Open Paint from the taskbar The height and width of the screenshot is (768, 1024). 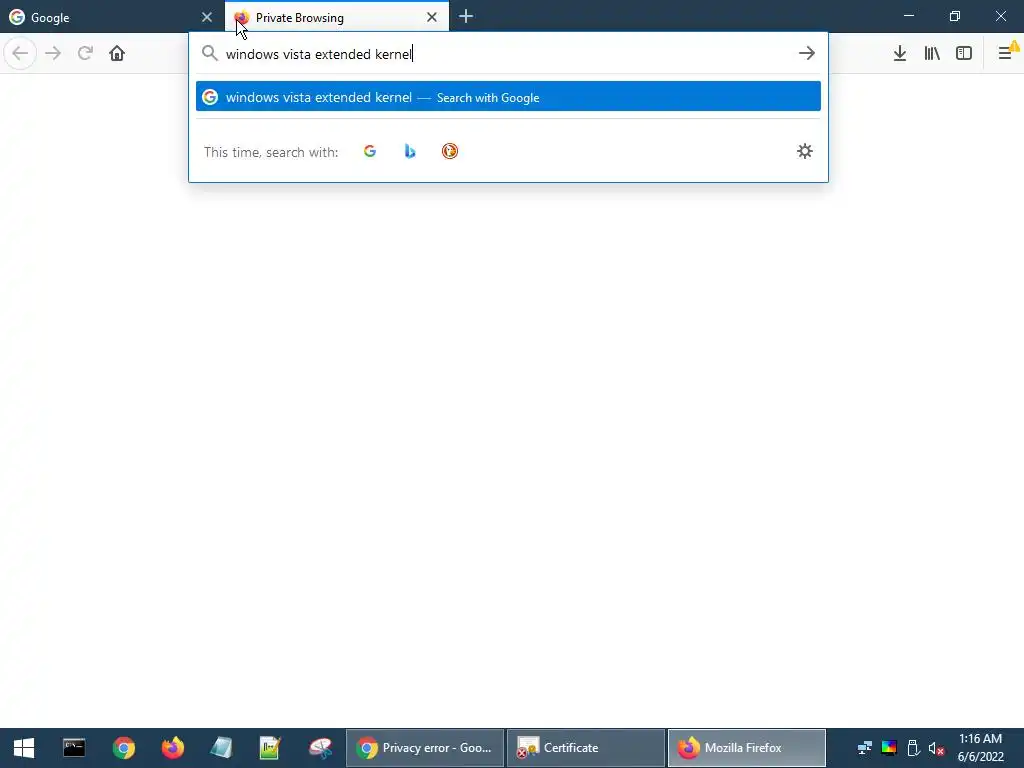pos(320,748)
